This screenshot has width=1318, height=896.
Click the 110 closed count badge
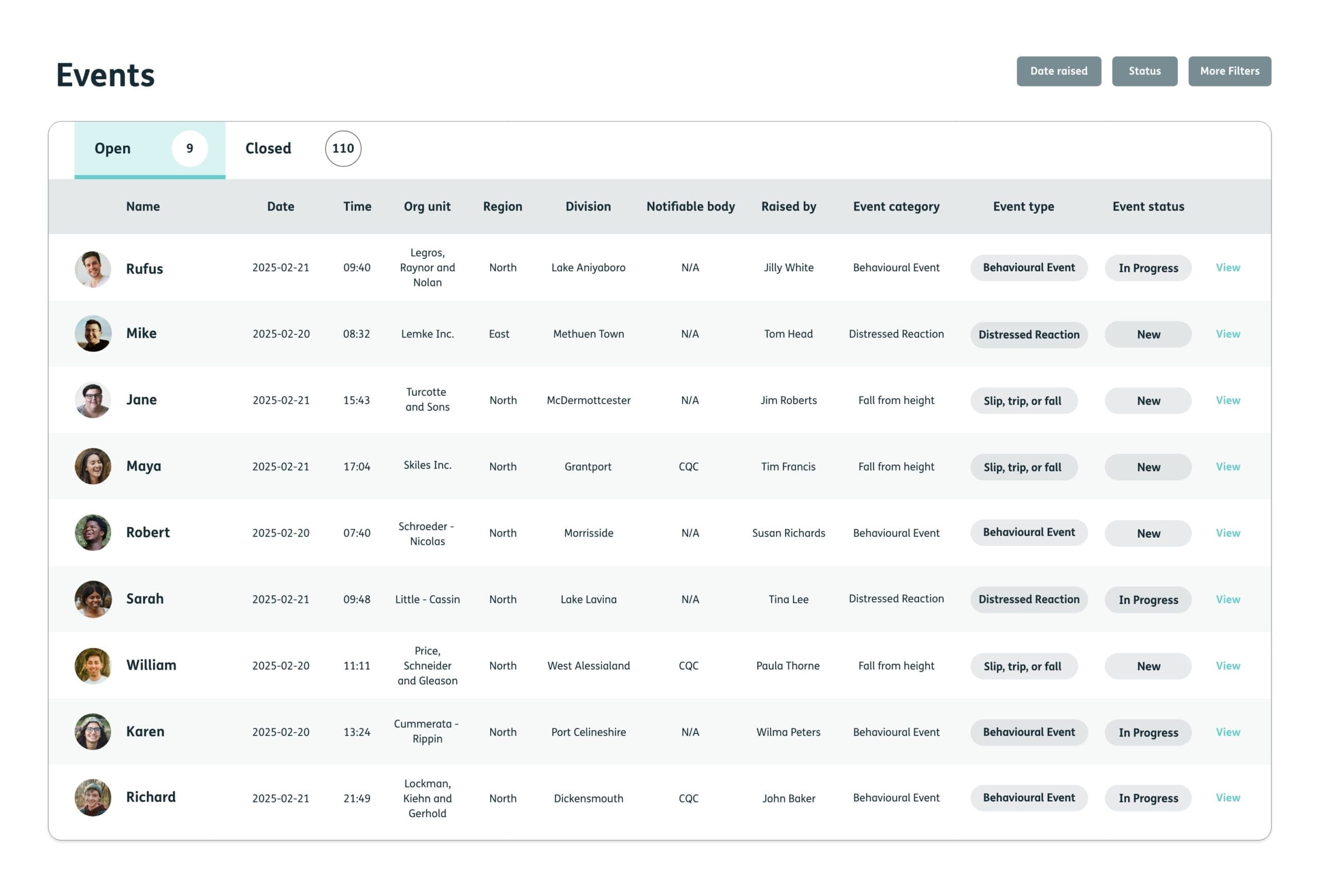coord(343,149)
